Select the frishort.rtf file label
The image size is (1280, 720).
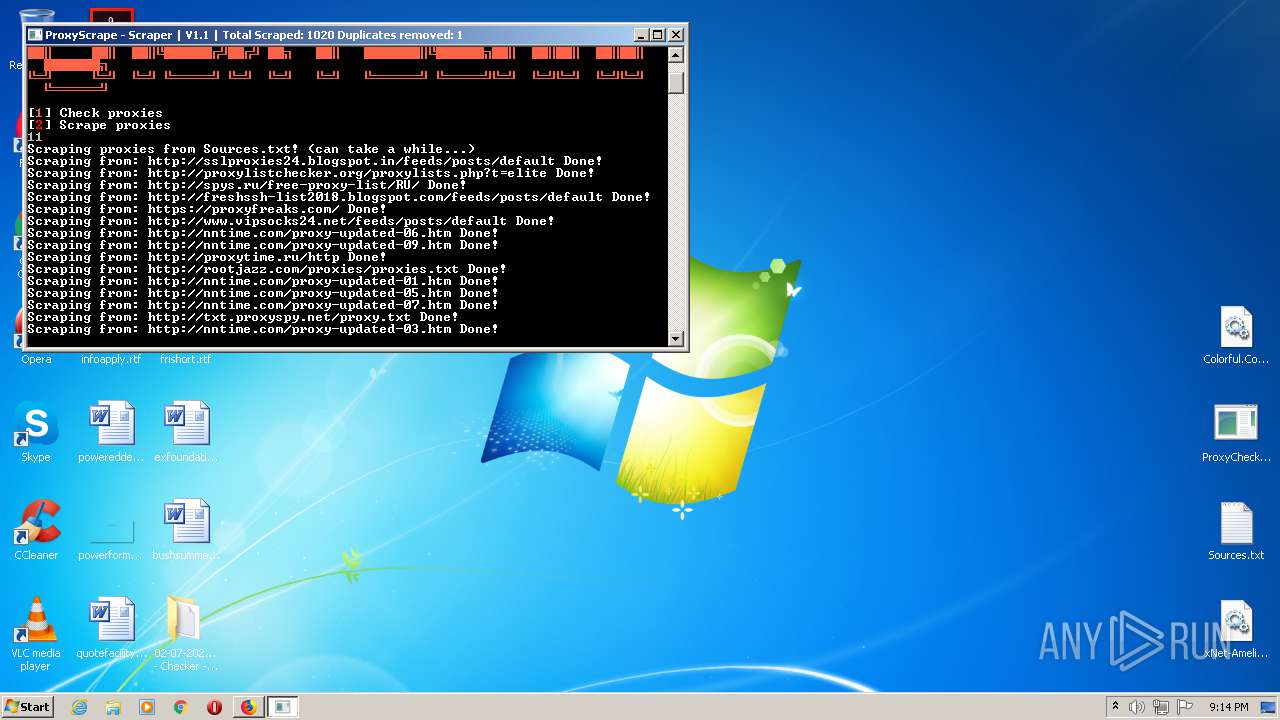(x=186, y=359)
